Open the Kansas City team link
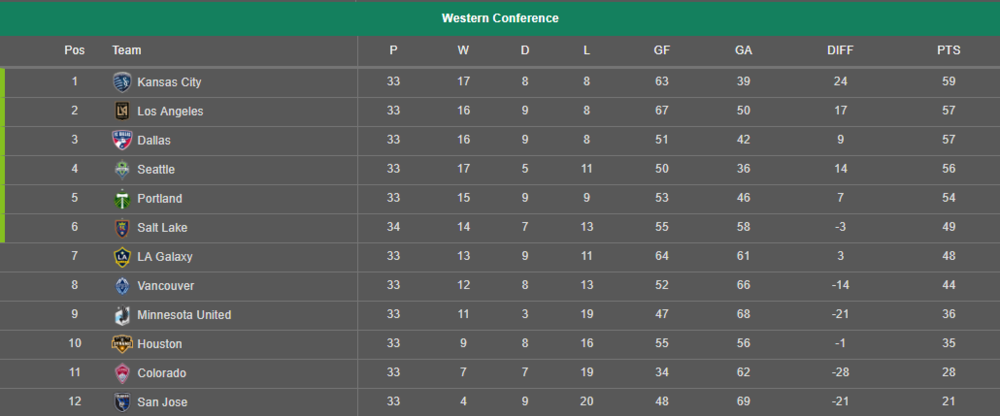Viewport: 1000px width, 416px height. click(x=169, y=82)
